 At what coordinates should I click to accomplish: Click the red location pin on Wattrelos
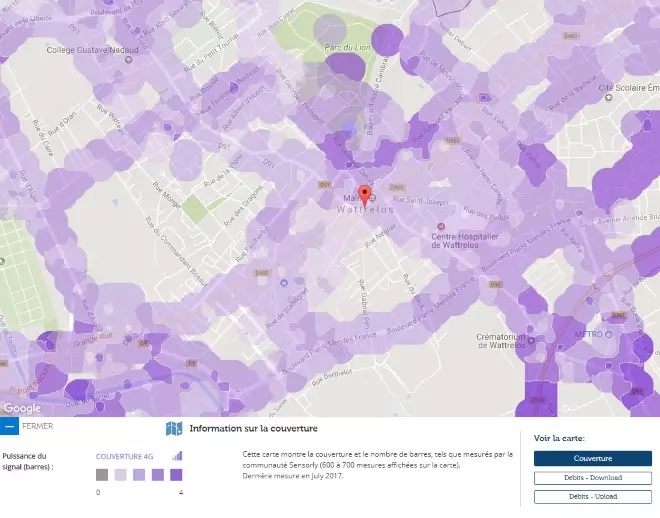pos(364,193)
